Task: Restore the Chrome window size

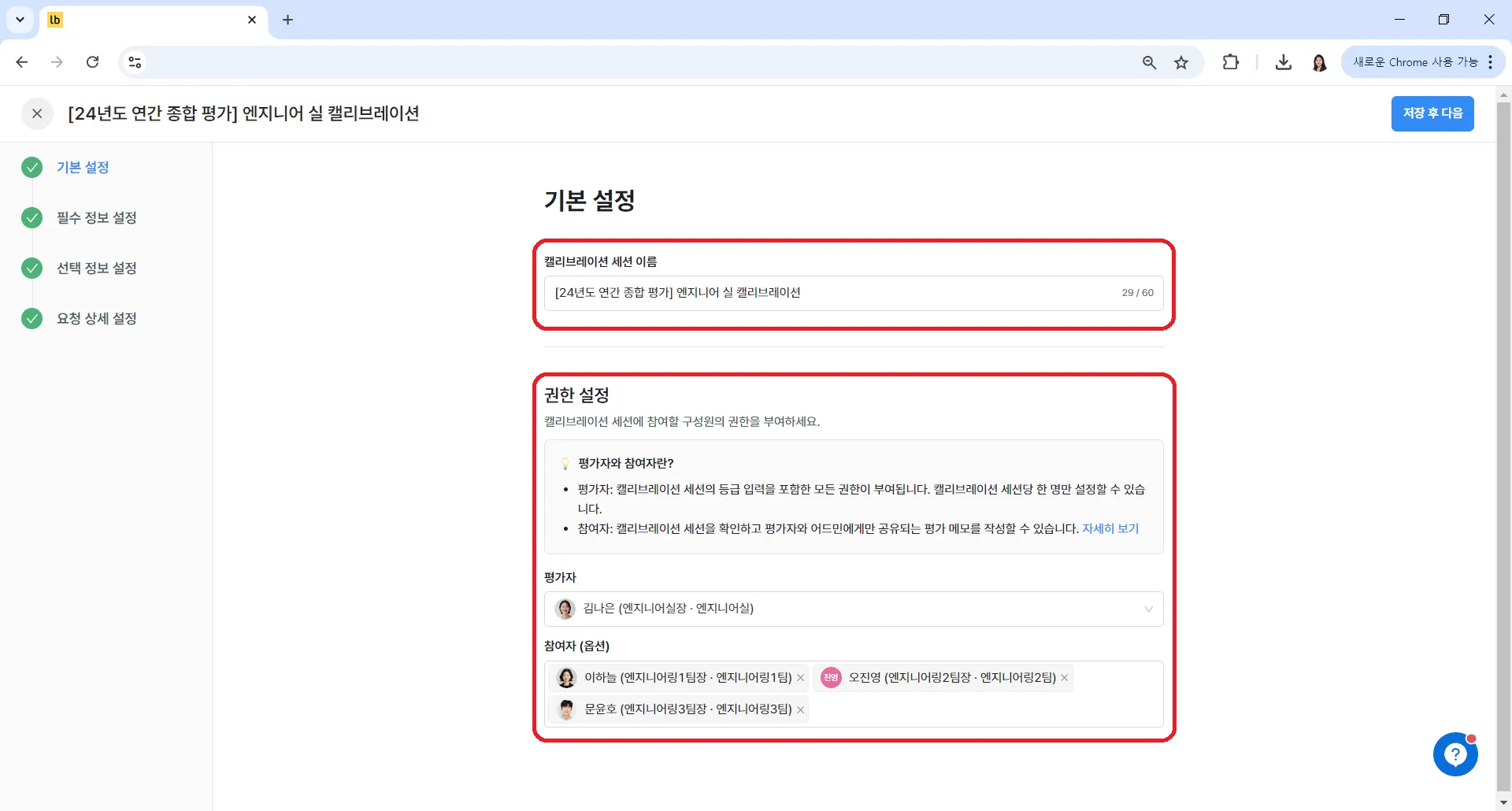Action: 1443,20
